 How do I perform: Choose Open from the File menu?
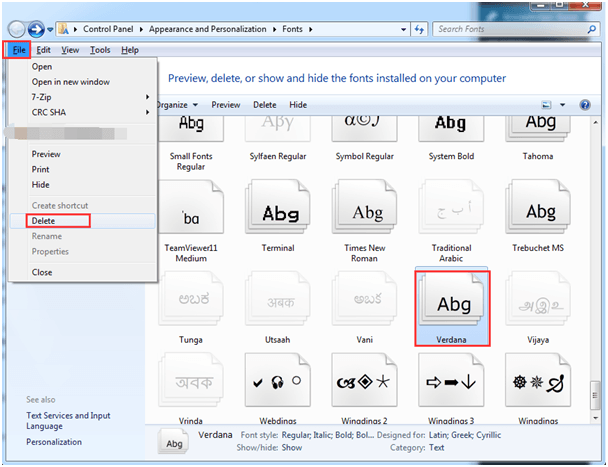point(83,67)
